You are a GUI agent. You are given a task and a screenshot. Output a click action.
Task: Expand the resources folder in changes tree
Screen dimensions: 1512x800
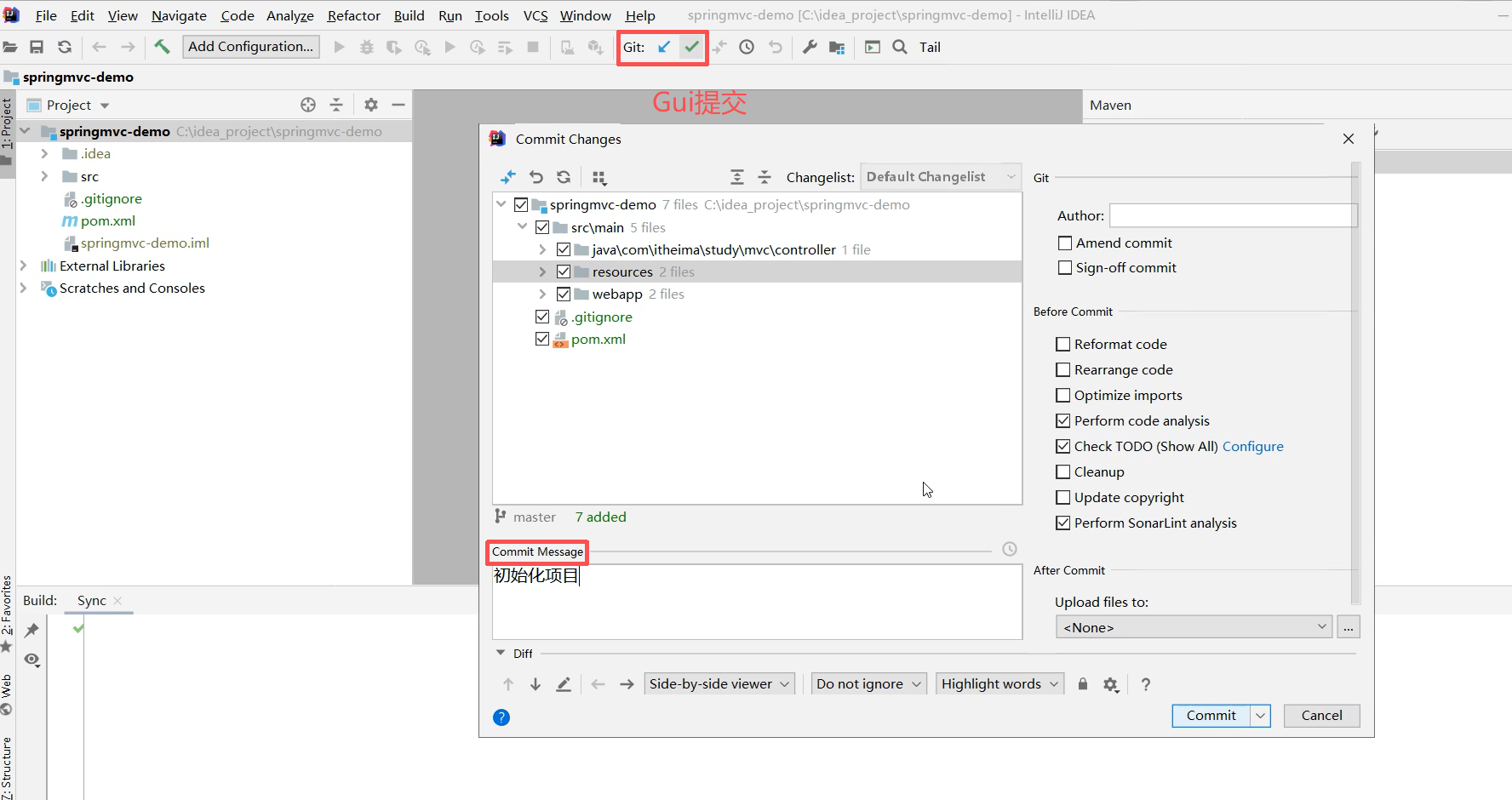pyautogui.click(x=542, y=271)
